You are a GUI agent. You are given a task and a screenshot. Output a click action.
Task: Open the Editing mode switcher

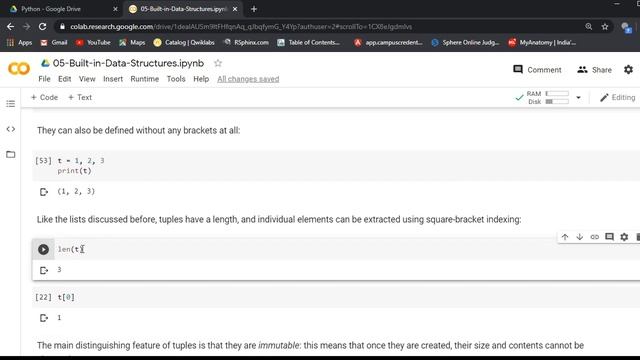[618, 98]
